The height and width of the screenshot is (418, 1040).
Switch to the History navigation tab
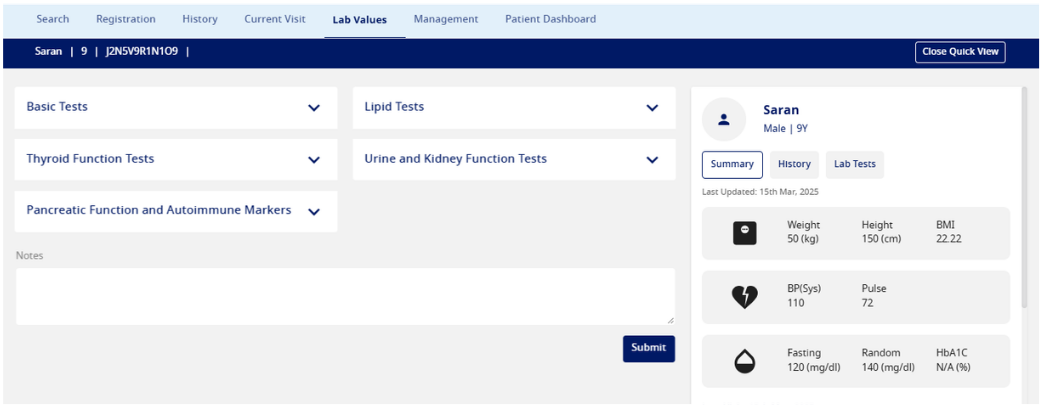point(200,19)
